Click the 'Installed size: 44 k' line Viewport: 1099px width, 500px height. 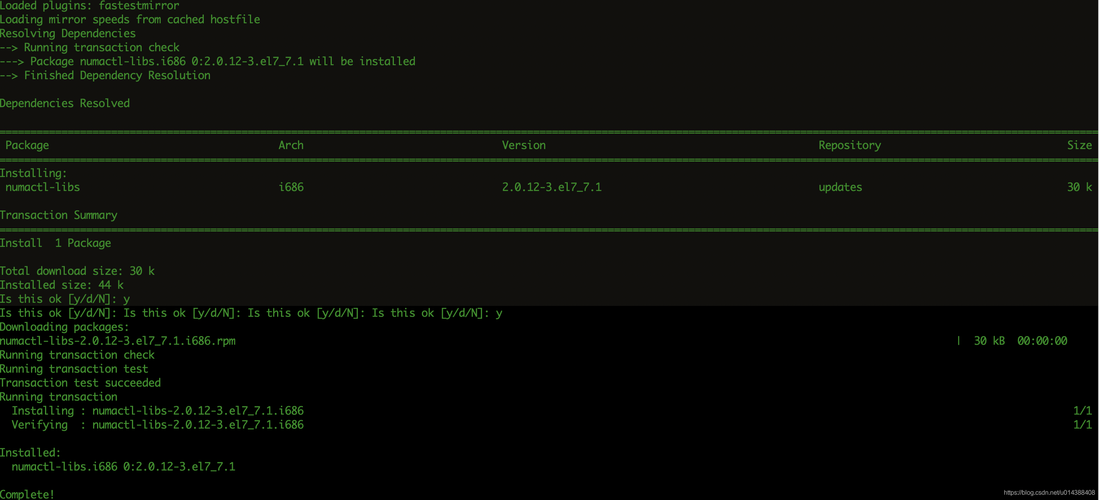pyautogui.click(x=62, y=285)
